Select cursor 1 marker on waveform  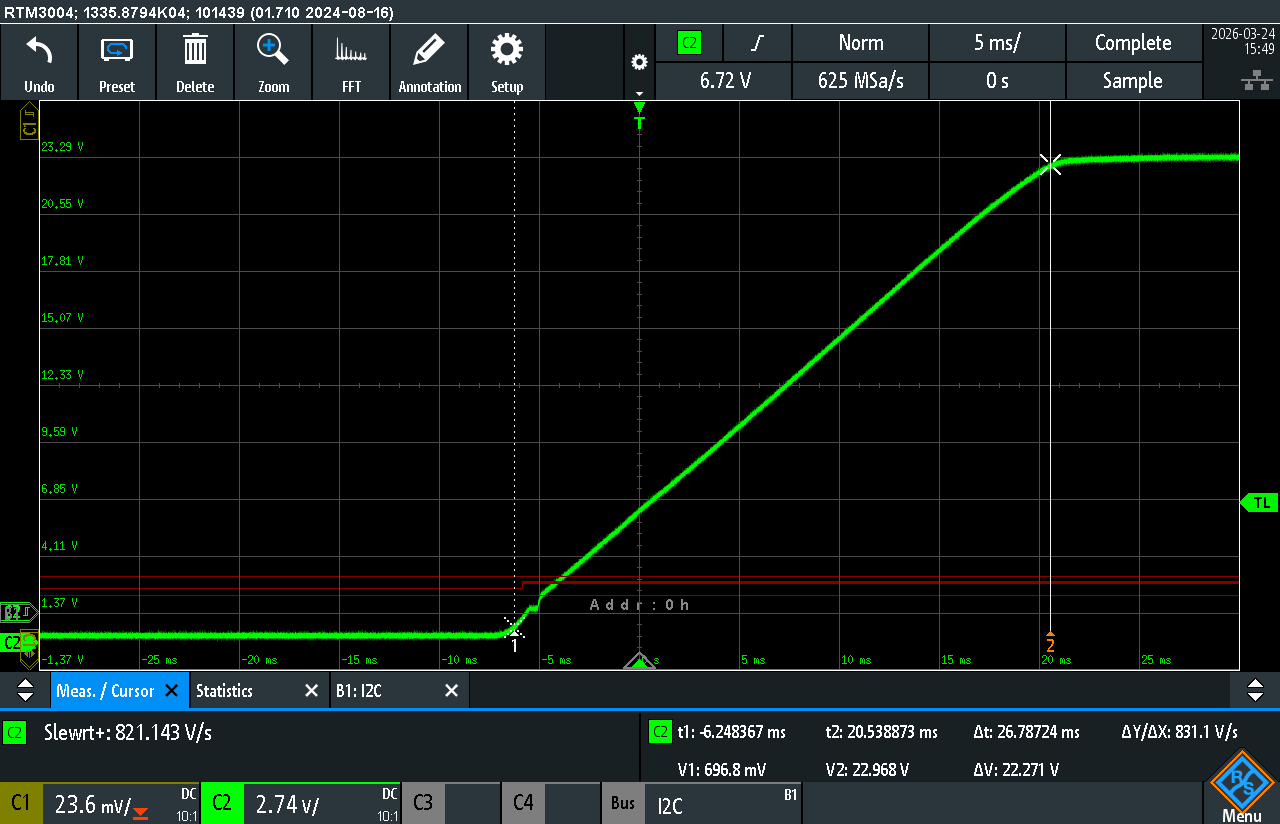pyautogui.click(x=514, y=635)
